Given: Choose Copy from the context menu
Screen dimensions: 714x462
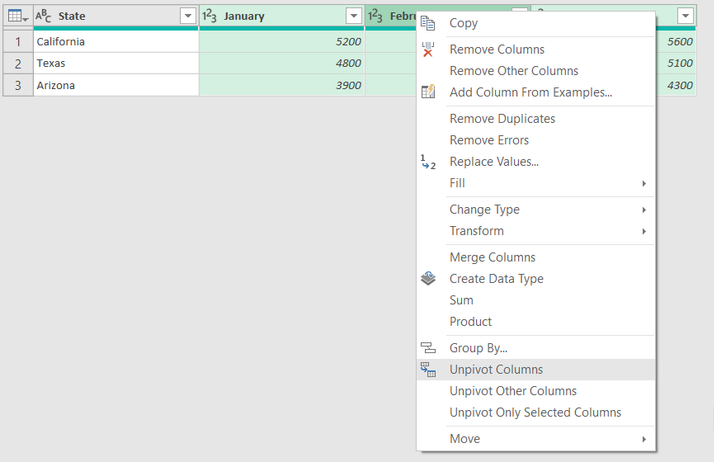Looking at the screenshot, I should point(536,23).
